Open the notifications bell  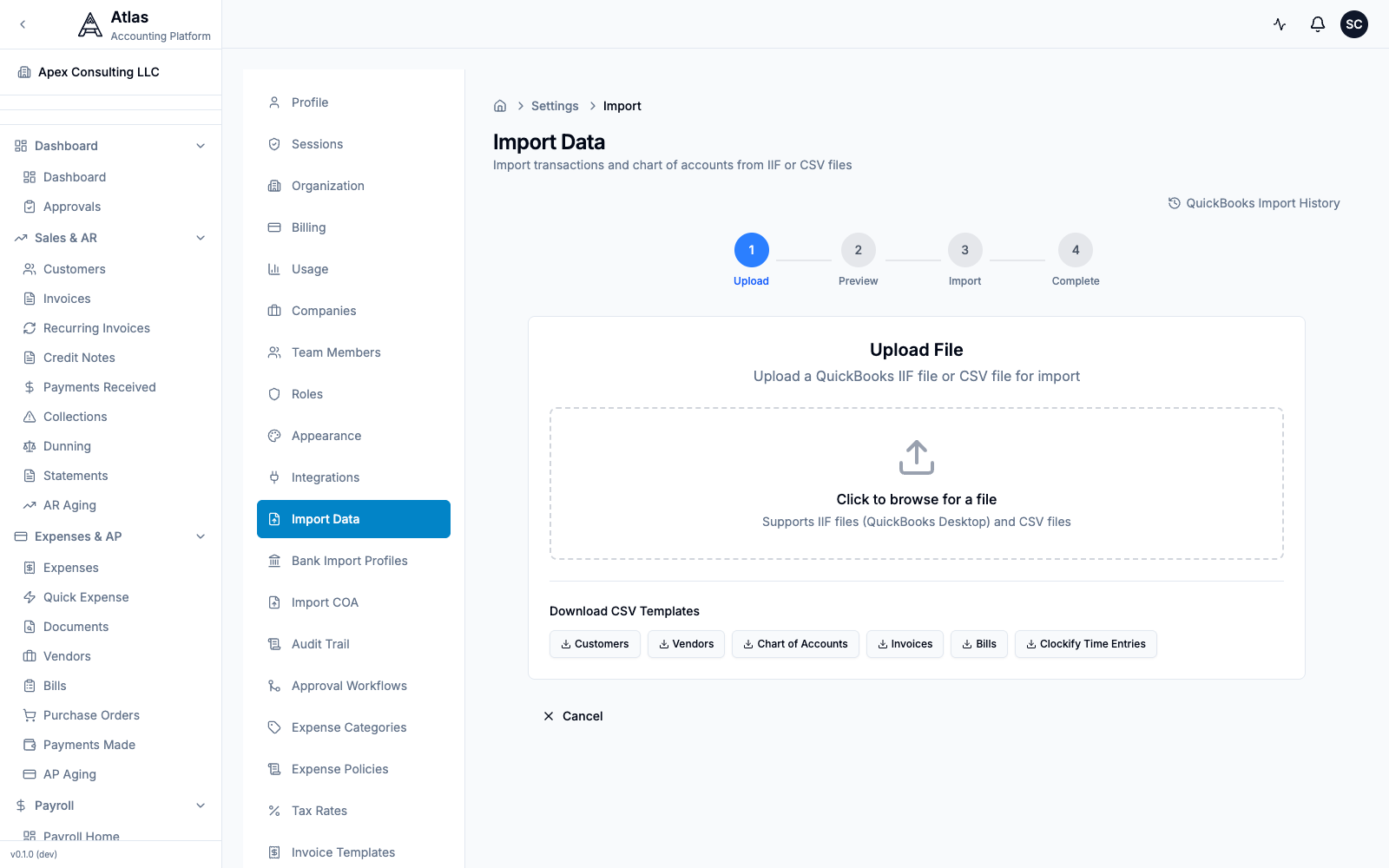coord(1318,24)
